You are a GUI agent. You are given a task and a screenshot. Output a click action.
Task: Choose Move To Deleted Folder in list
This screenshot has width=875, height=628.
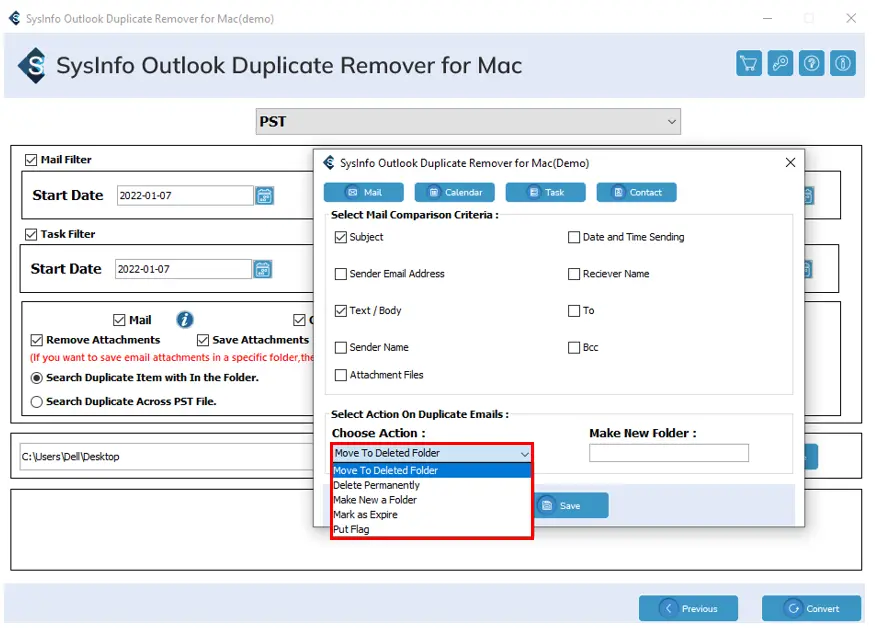(431, 471)
